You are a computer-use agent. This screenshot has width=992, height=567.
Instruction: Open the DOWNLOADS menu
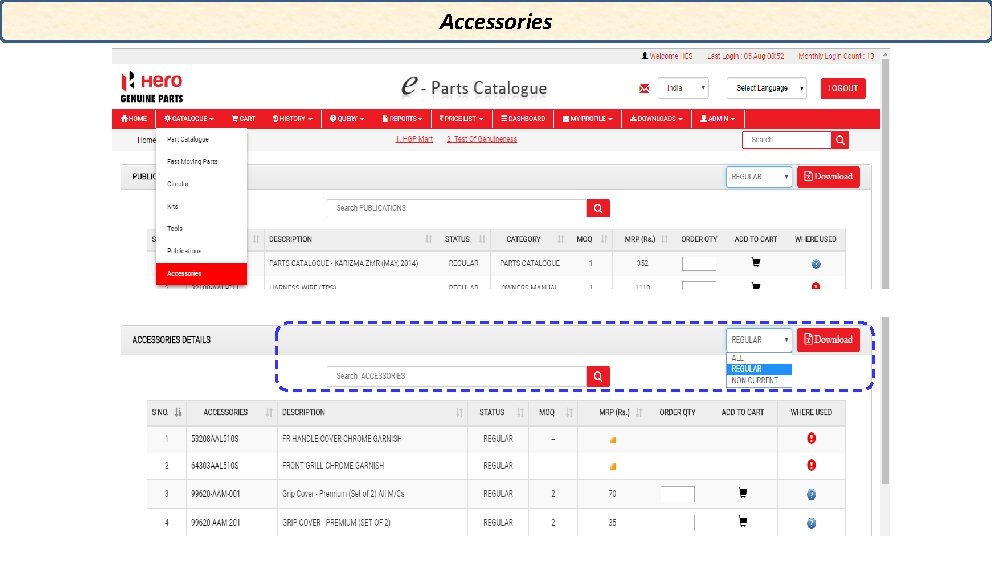[656, 119]
